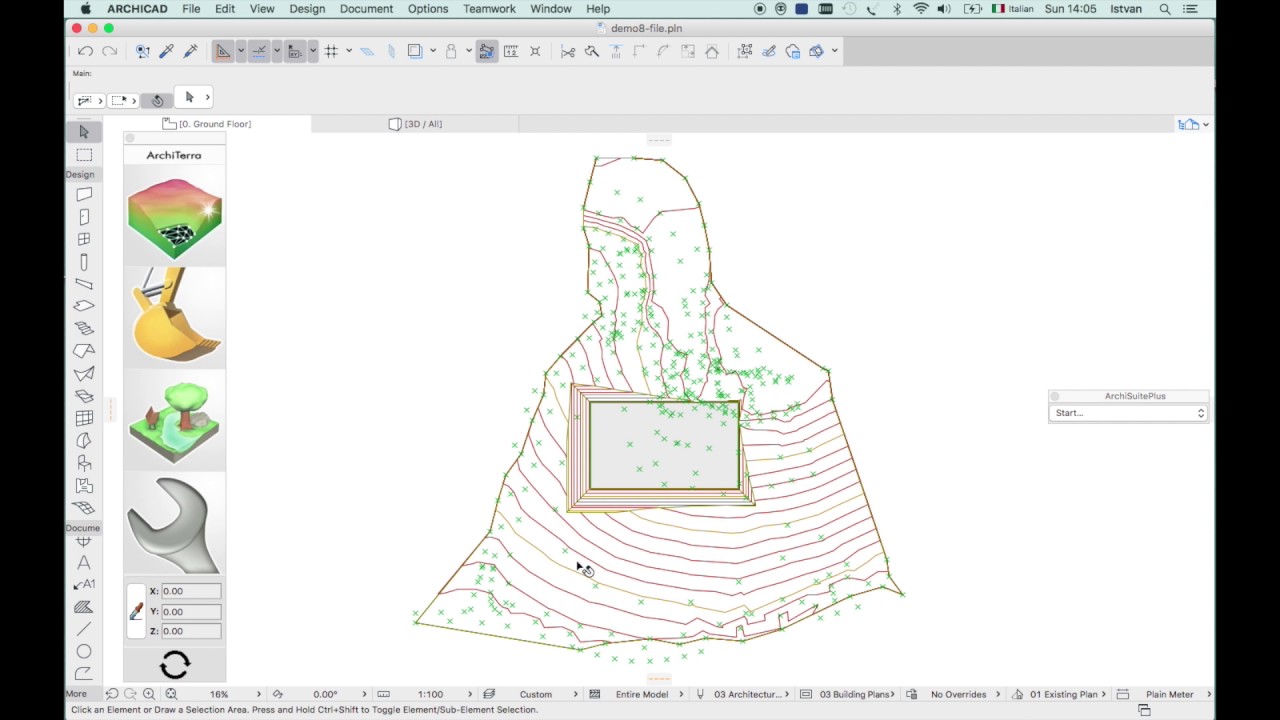The height and width of the screenshot is (720, 1280).
Task: Select the Slab tool in the toolbox
Action: 84,306
